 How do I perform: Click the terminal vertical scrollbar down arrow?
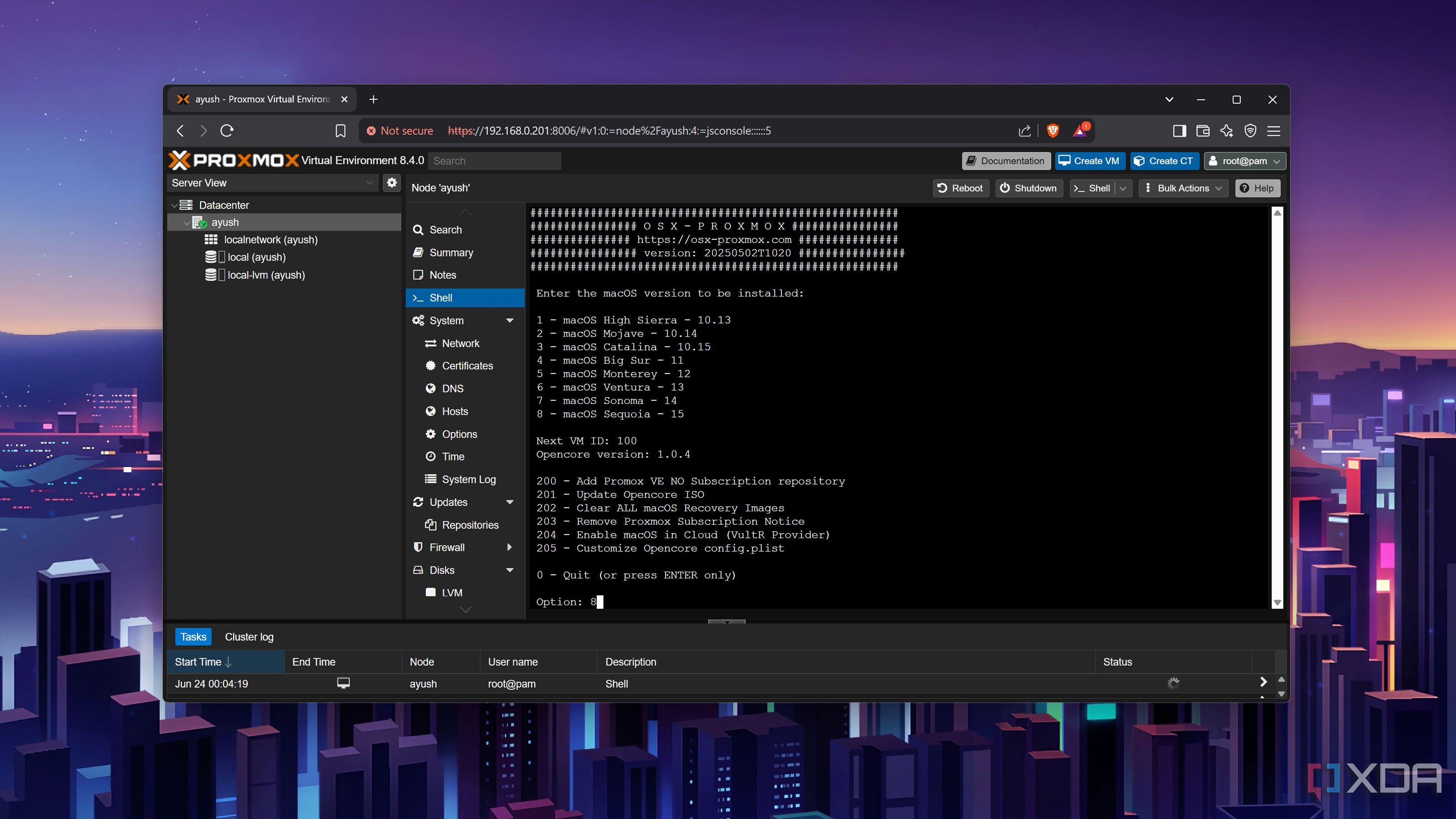(x=1277, y=602)
